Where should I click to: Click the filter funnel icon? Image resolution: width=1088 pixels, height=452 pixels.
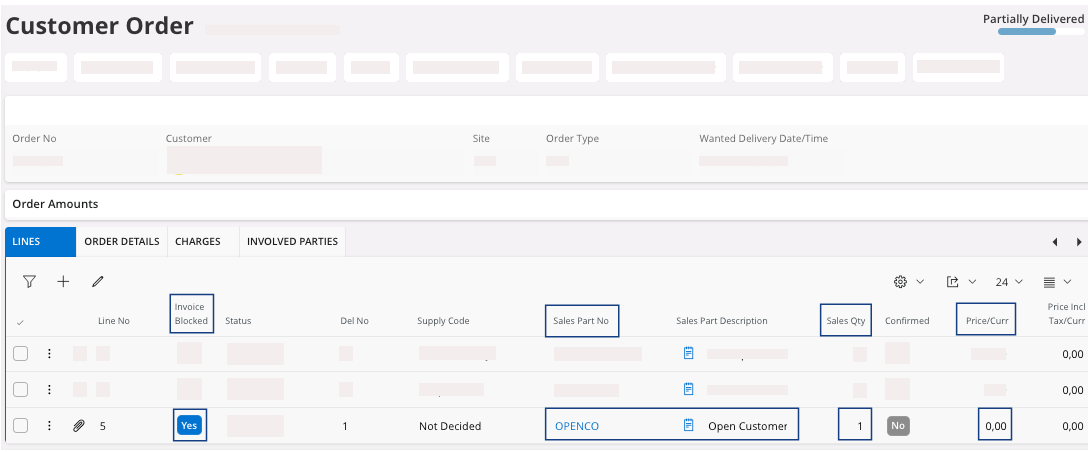click(29, 282)
